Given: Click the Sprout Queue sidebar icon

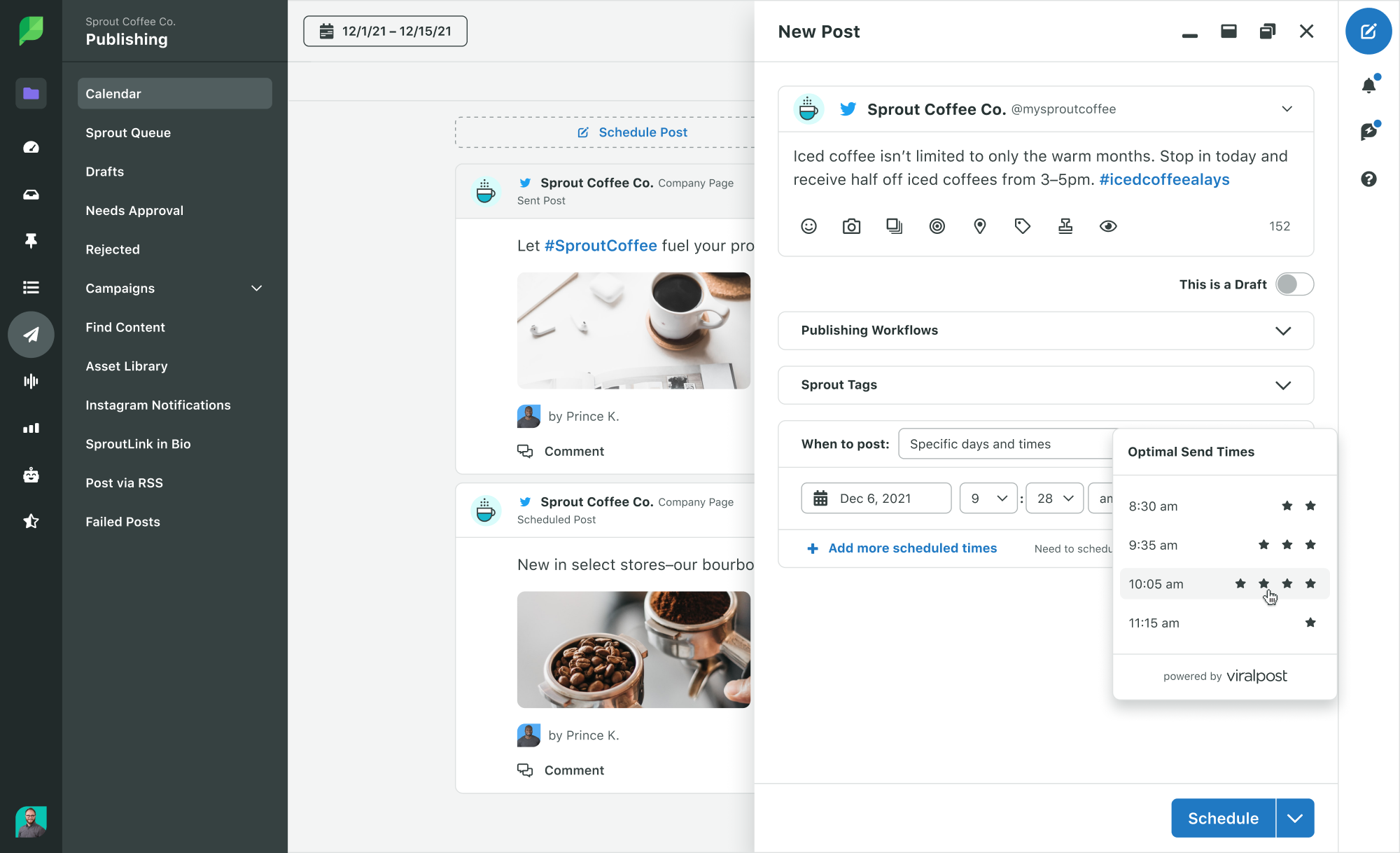Looking at the screenshot, I should tap(128, 132).
